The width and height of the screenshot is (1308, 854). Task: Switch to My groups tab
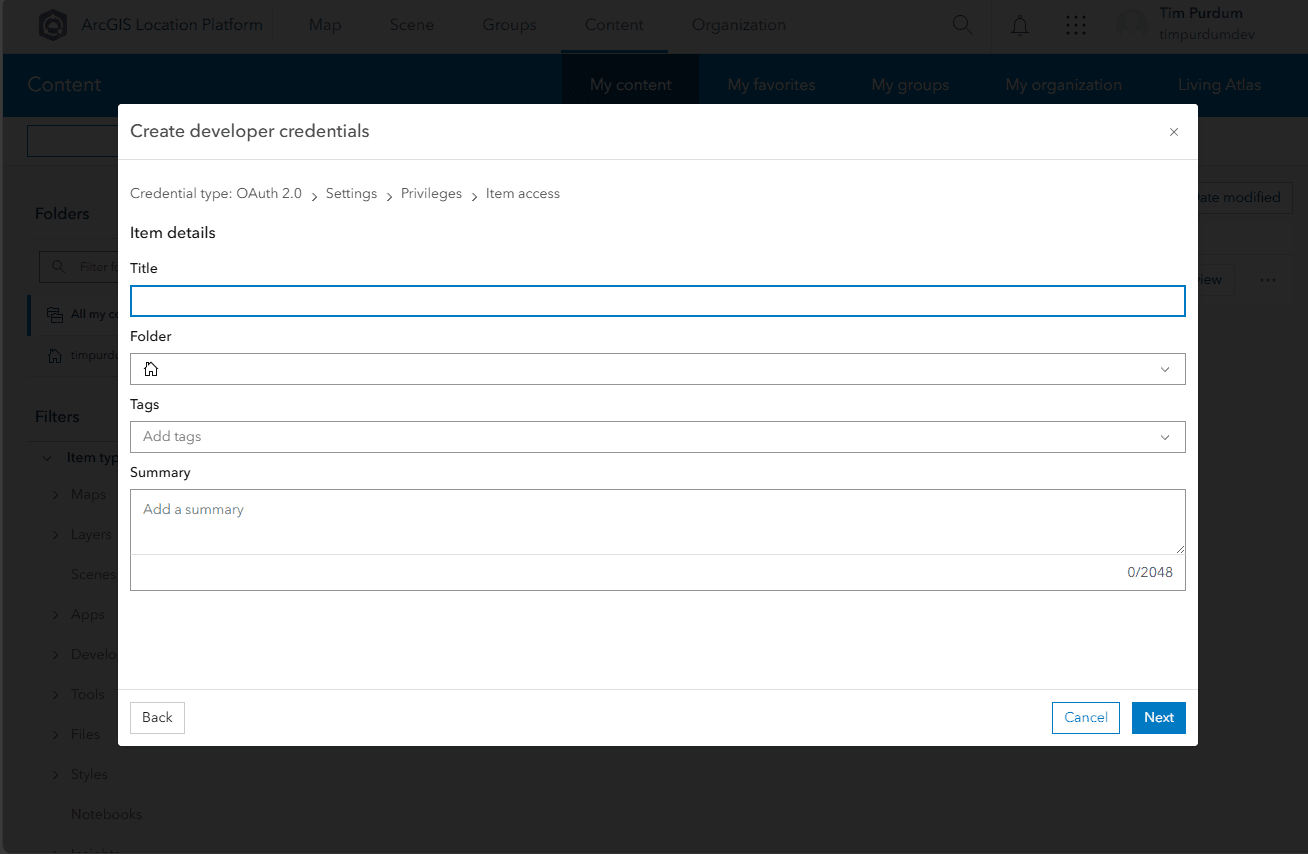coord(910,85)
